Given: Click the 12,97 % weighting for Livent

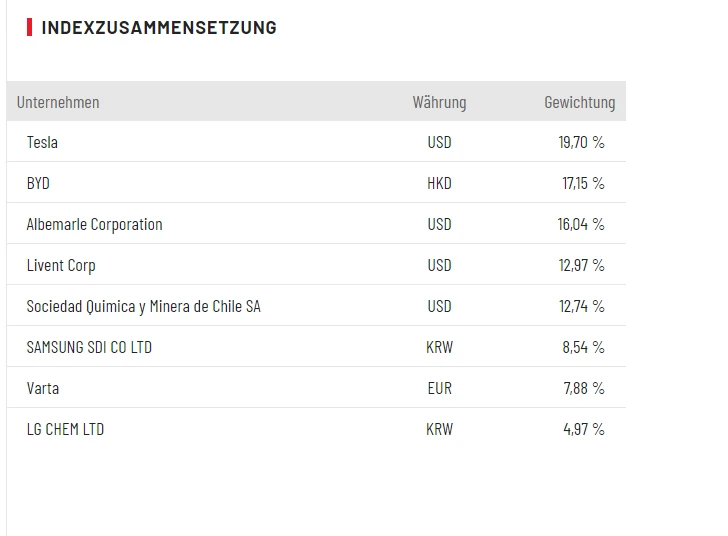Looking at the screenshot, I should (x=581, y=265).
